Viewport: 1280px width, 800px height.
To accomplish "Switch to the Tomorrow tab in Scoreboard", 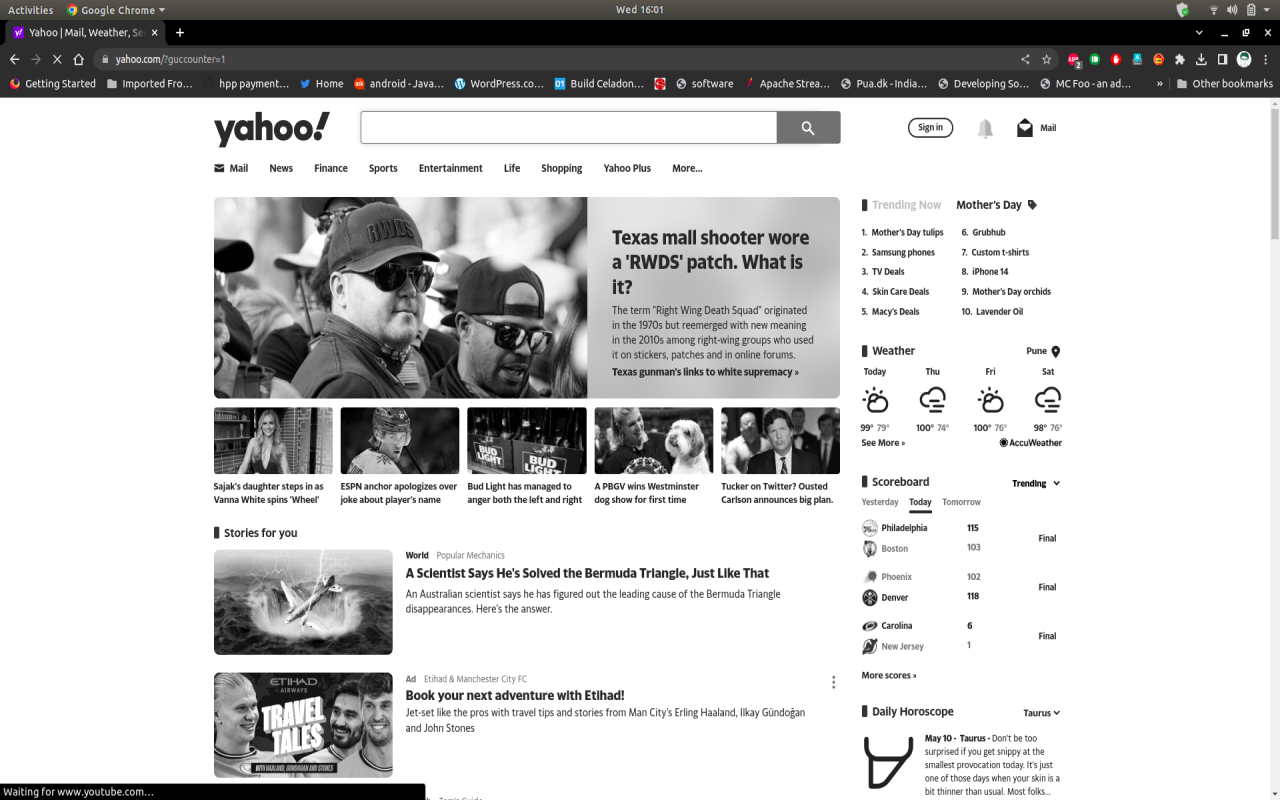I will pos(961,501).
